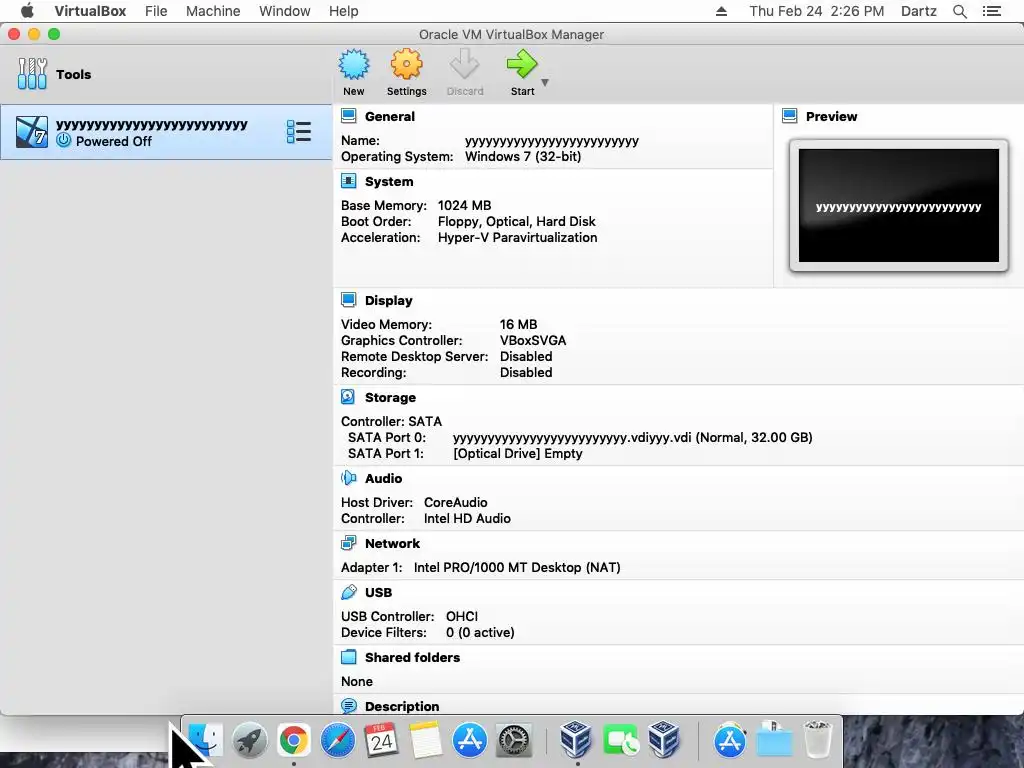1024x768 pixels.
Task: Open Google Chrome from Dock
Action: click(x=294, y=741)
